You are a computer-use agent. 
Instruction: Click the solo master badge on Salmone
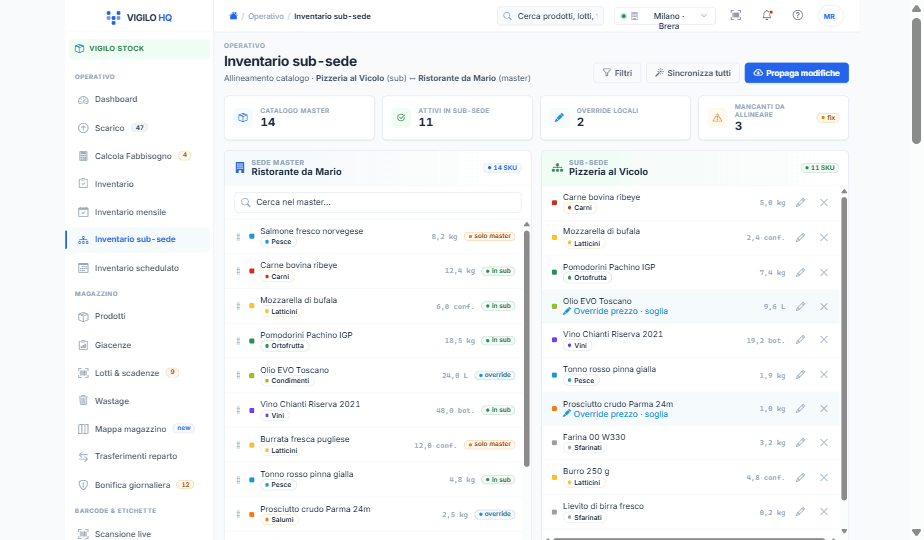pyautogui.click(x=490, y=236)
